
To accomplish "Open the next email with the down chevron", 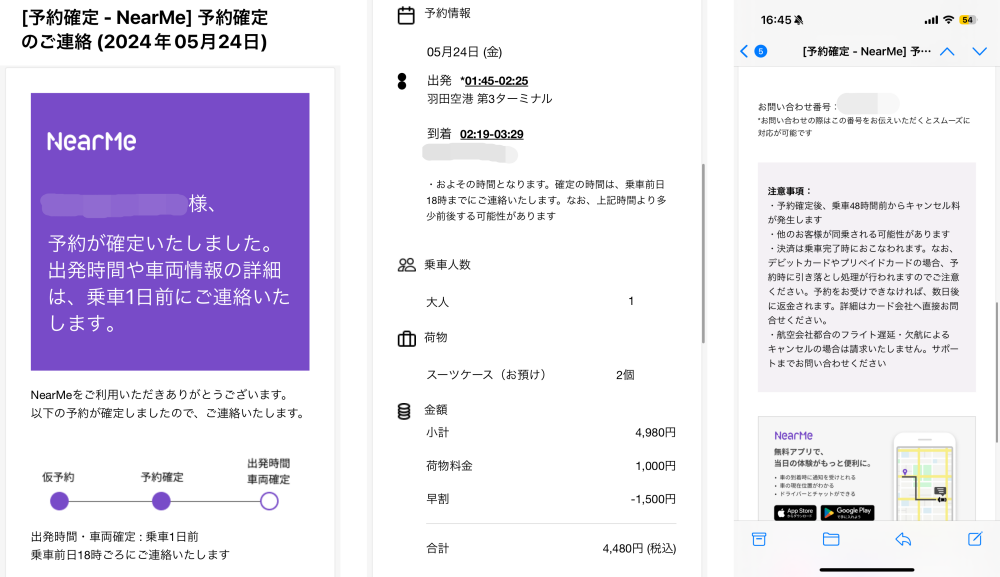I will (980, 51).
